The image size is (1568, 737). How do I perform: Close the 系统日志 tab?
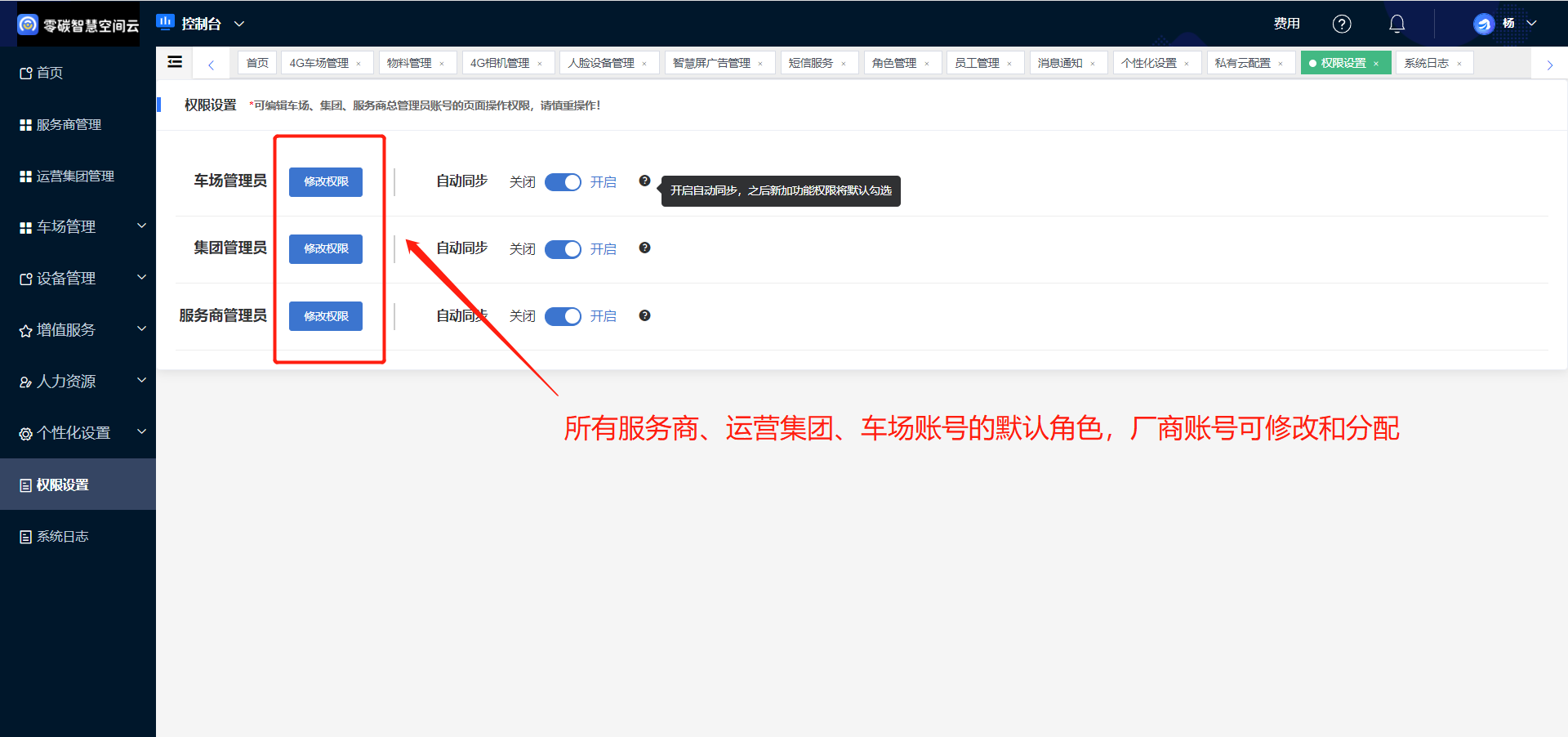(x=1459, y=64)
